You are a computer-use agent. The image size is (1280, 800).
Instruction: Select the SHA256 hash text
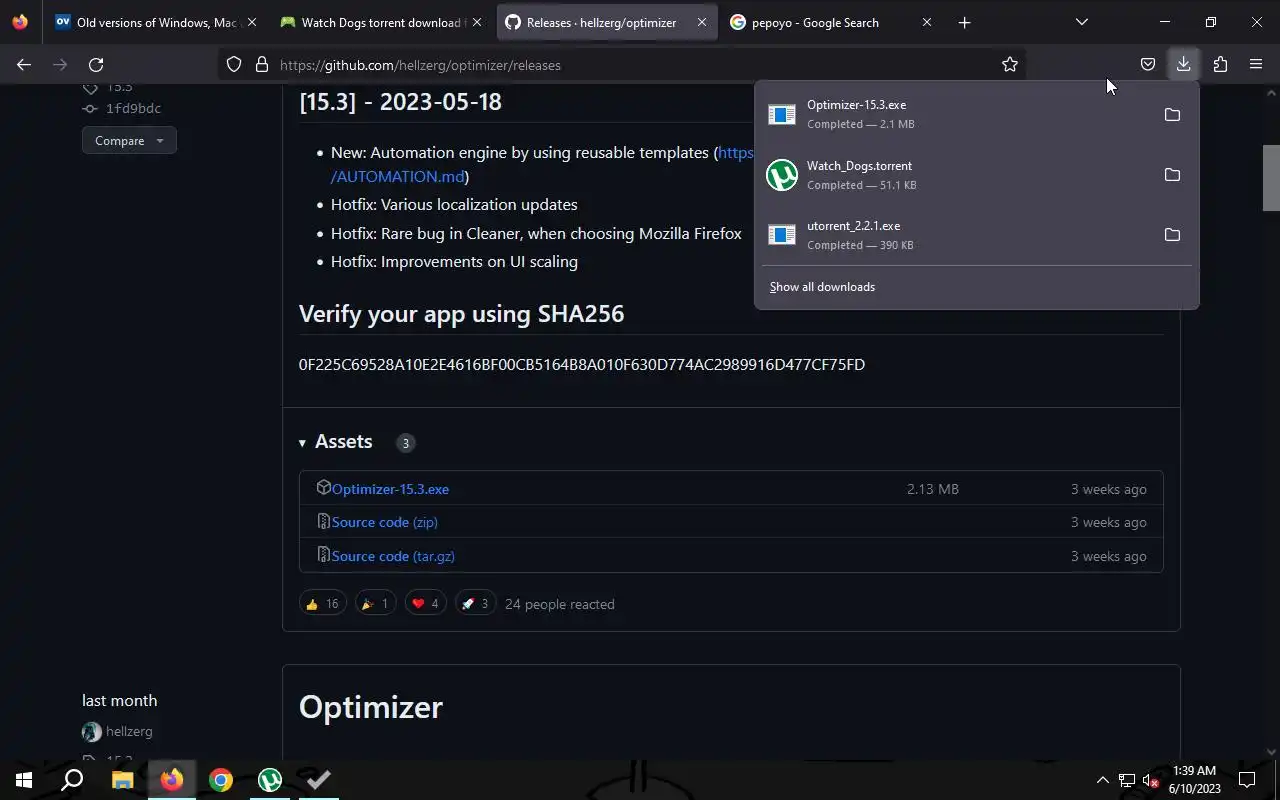[x=582, y=364]
